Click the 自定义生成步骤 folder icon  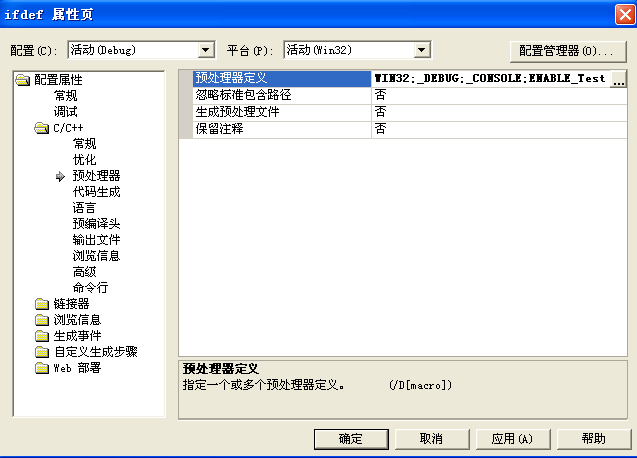(x=41, y=352)
